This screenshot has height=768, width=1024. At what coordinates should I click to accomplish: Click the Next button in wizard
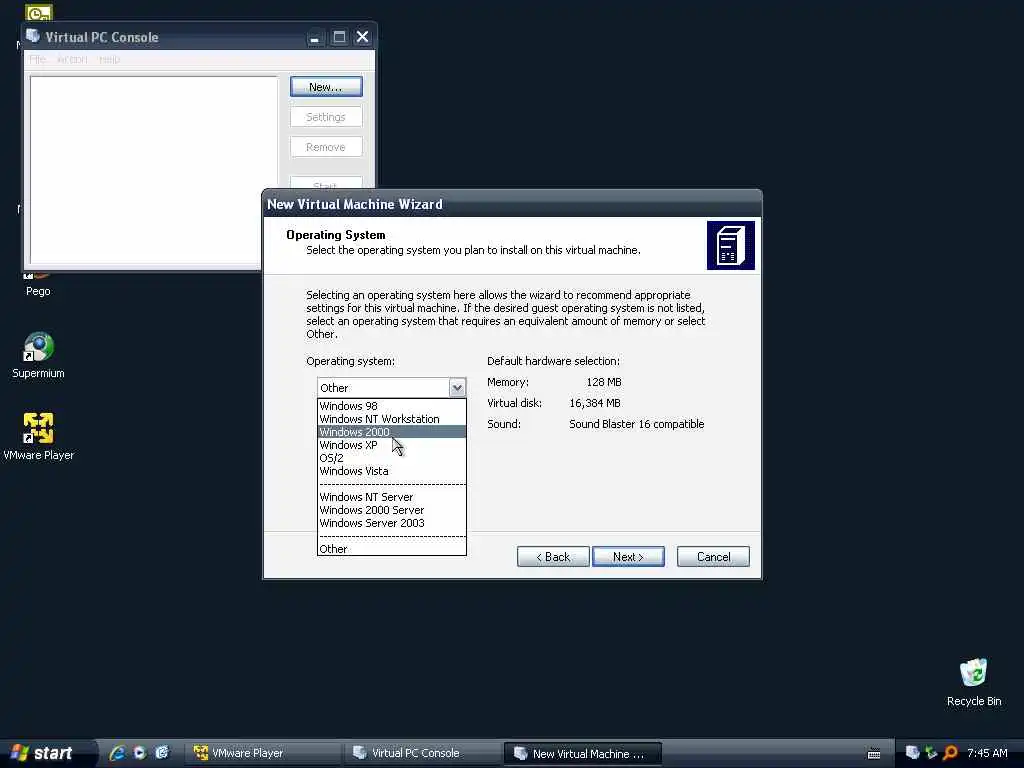pyautogui.click(x=628, y=556)
